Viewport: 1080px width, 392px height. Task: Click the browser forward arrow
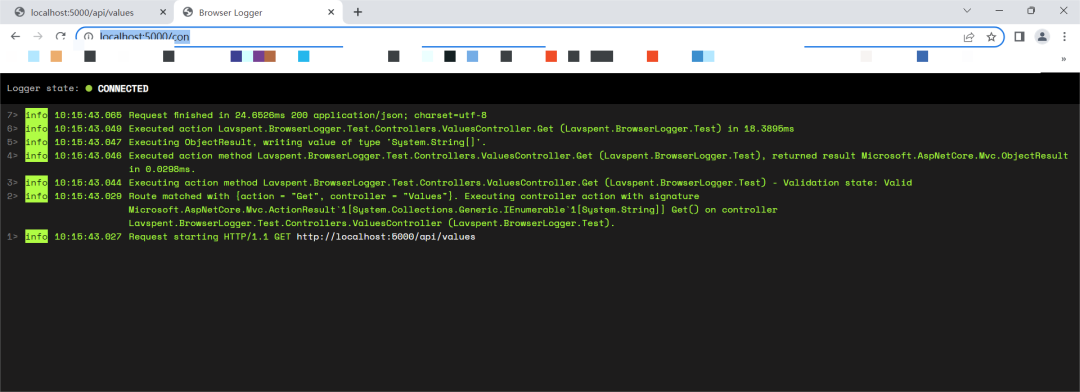(38, 37)
